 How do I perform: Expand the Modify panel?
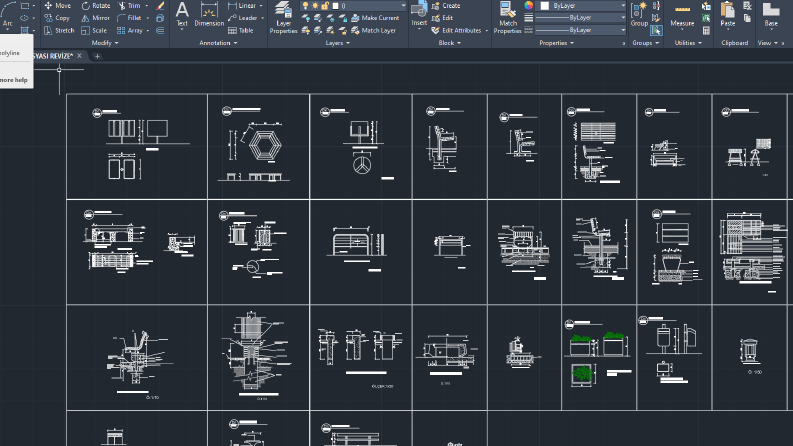[105, 43]
